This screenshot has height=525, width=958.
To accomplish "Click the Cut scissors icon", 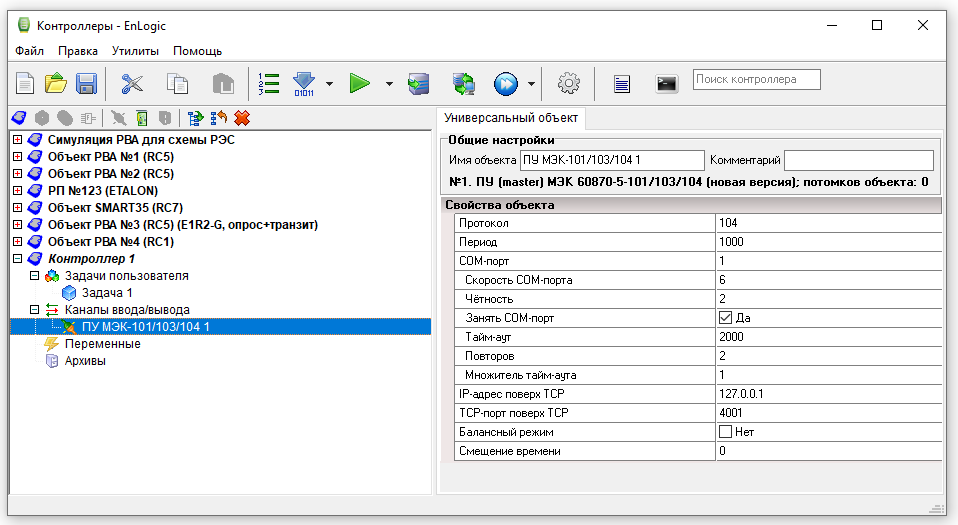I will coord(132,84).
